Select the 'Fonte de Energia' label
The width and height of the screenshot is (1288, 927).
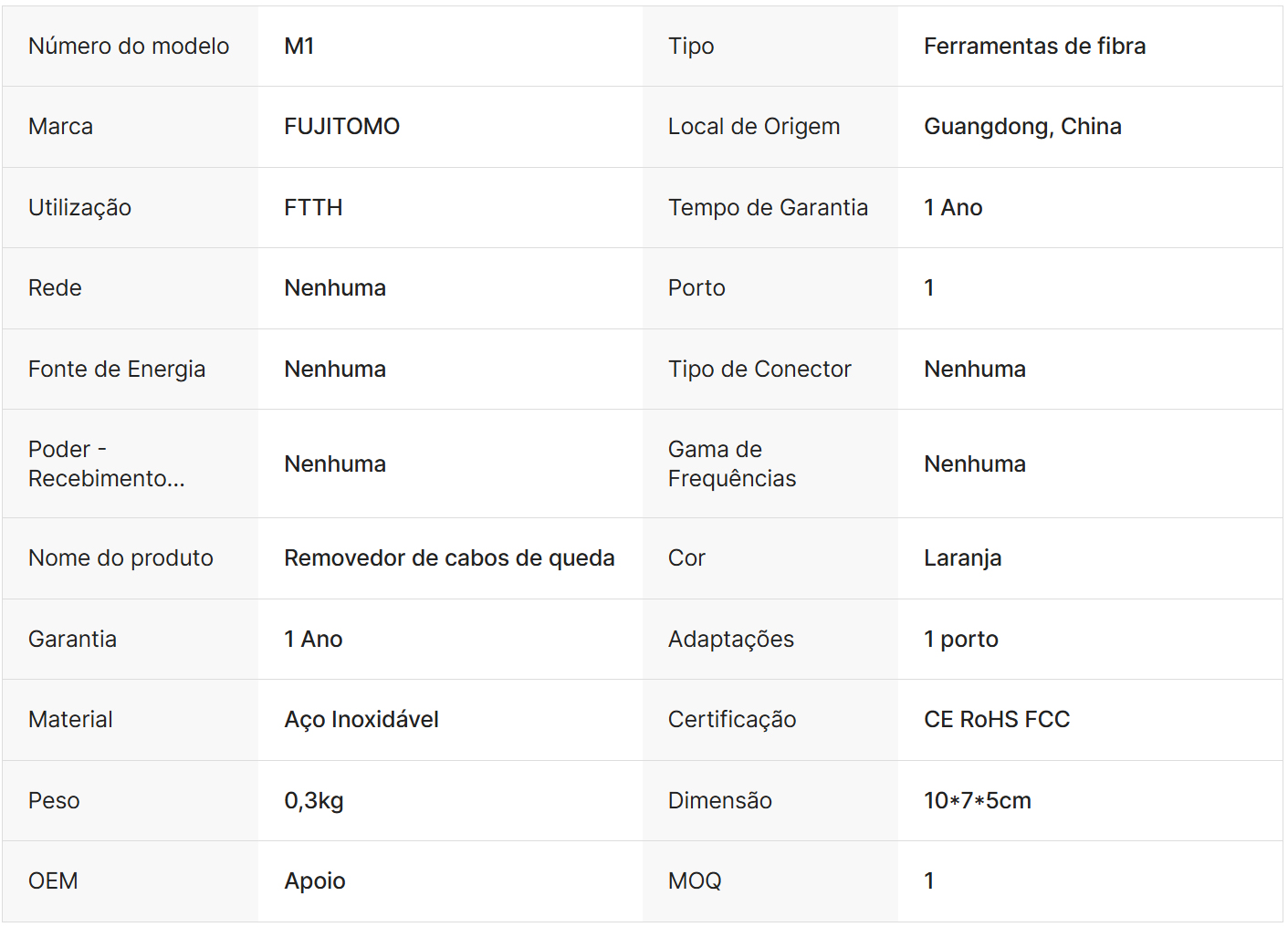point(117,370)
